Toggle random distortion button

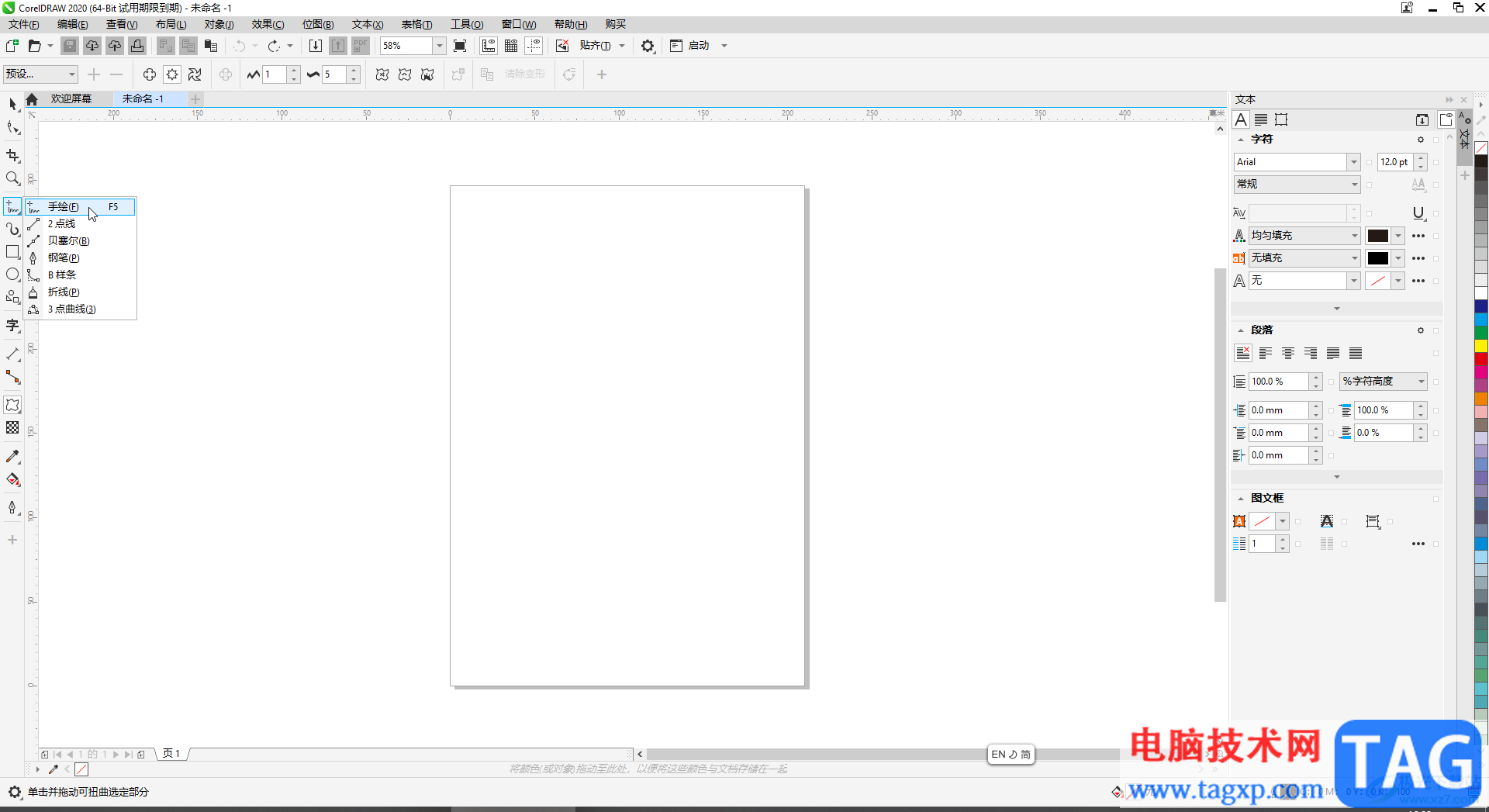coord(382,74)
